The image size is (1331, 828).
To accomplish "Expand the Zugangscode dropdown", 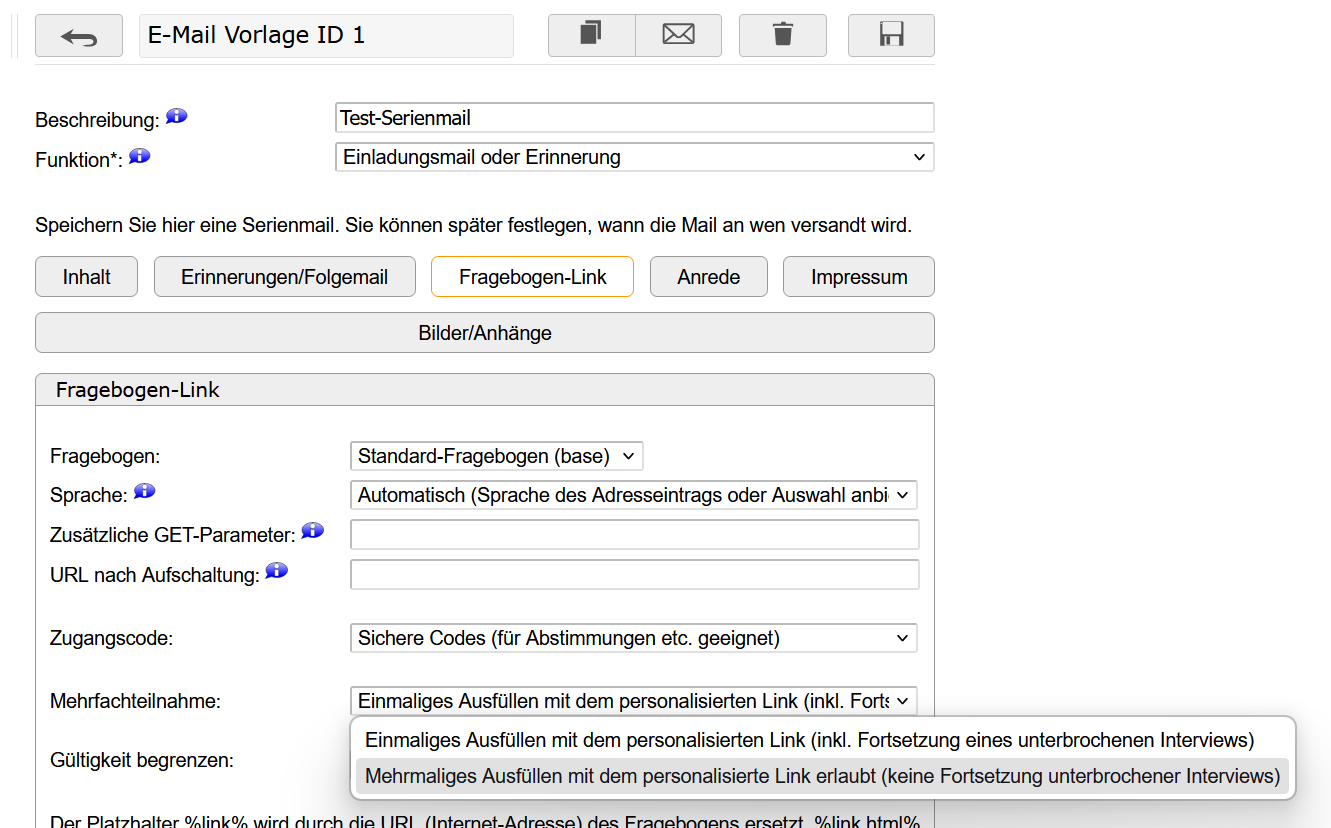I will tap(633, 637).
